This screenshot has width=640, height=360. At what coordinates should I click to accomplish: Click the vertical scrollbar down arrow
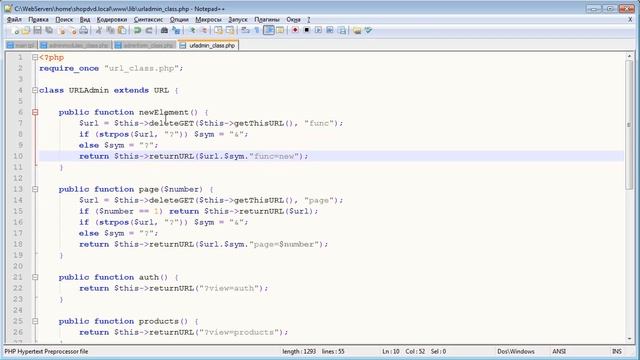click(x=629, y=339)
